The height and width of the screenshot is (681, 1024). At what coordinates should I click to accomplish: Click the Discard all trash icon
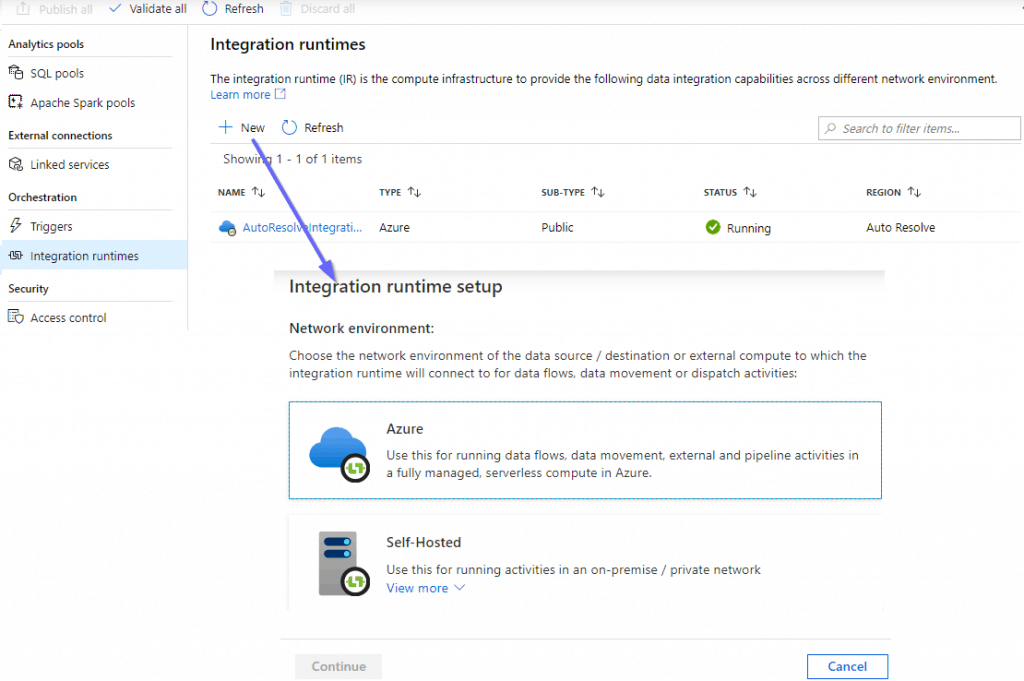click(x=285, y=8)
